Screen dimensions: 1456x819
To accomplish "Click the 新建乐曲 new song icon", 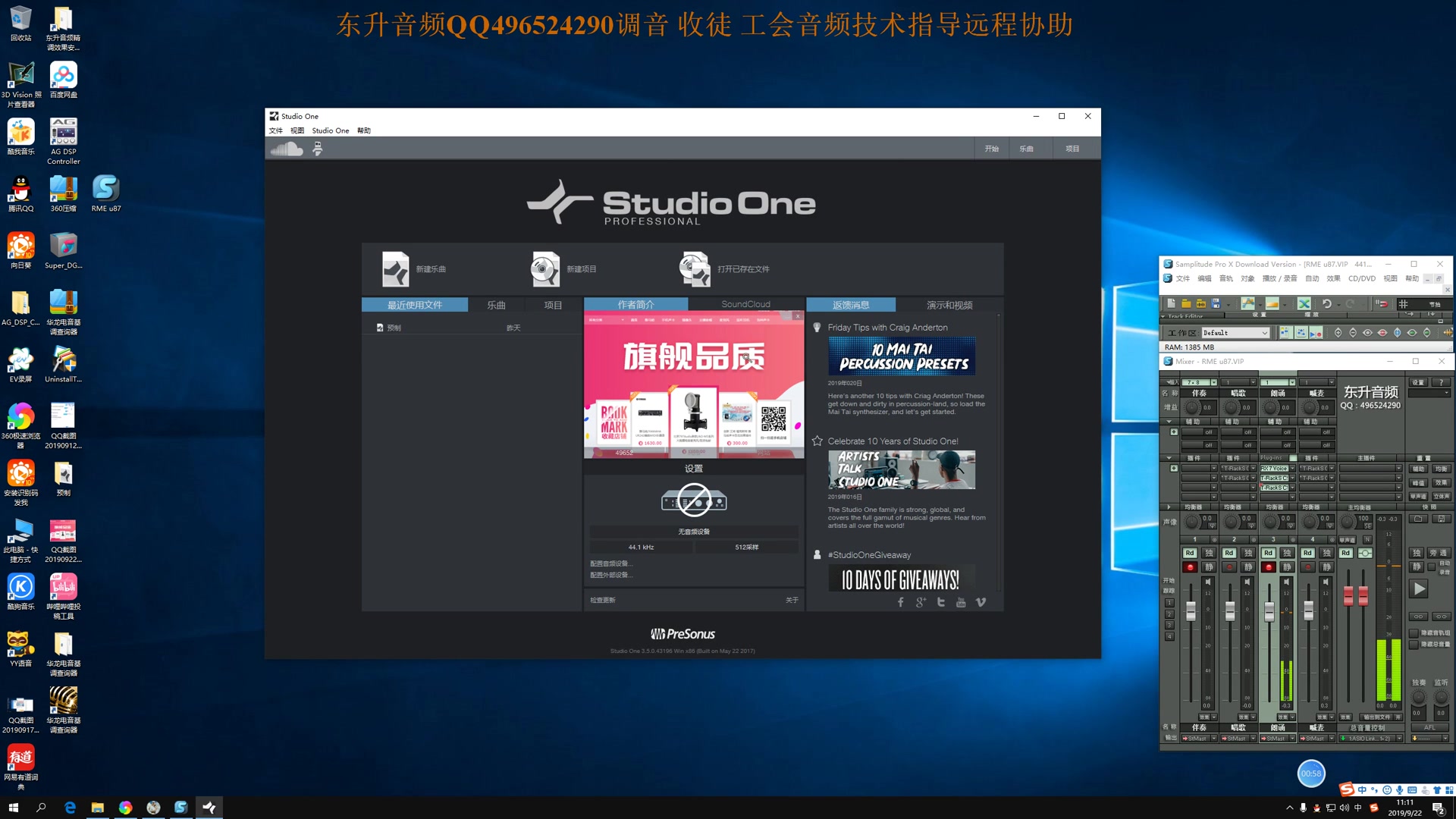I will [395, 269].
